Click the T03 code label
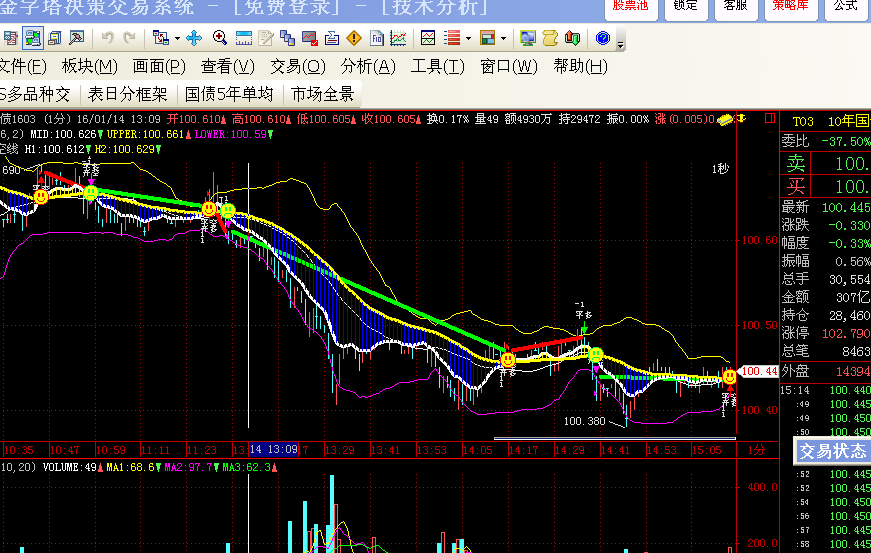The image size is (871, 553). click(x=803, y=122)
